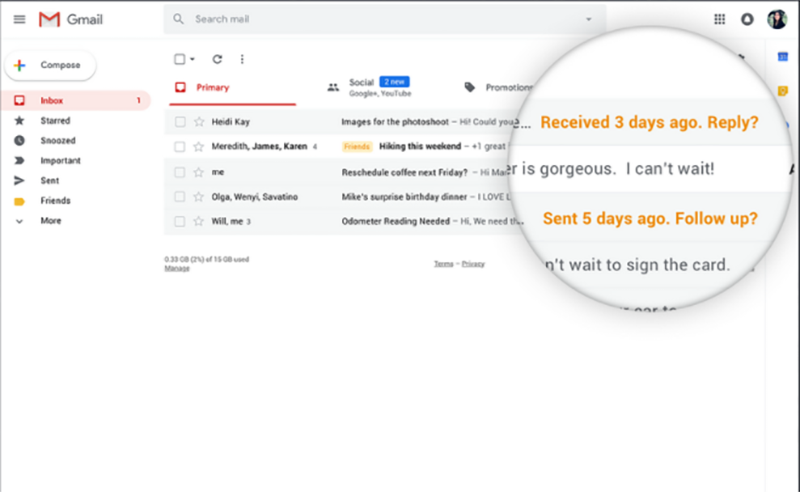Open the account profile avatar
This screenshot has width=800, height=492.
coord(777,19)
